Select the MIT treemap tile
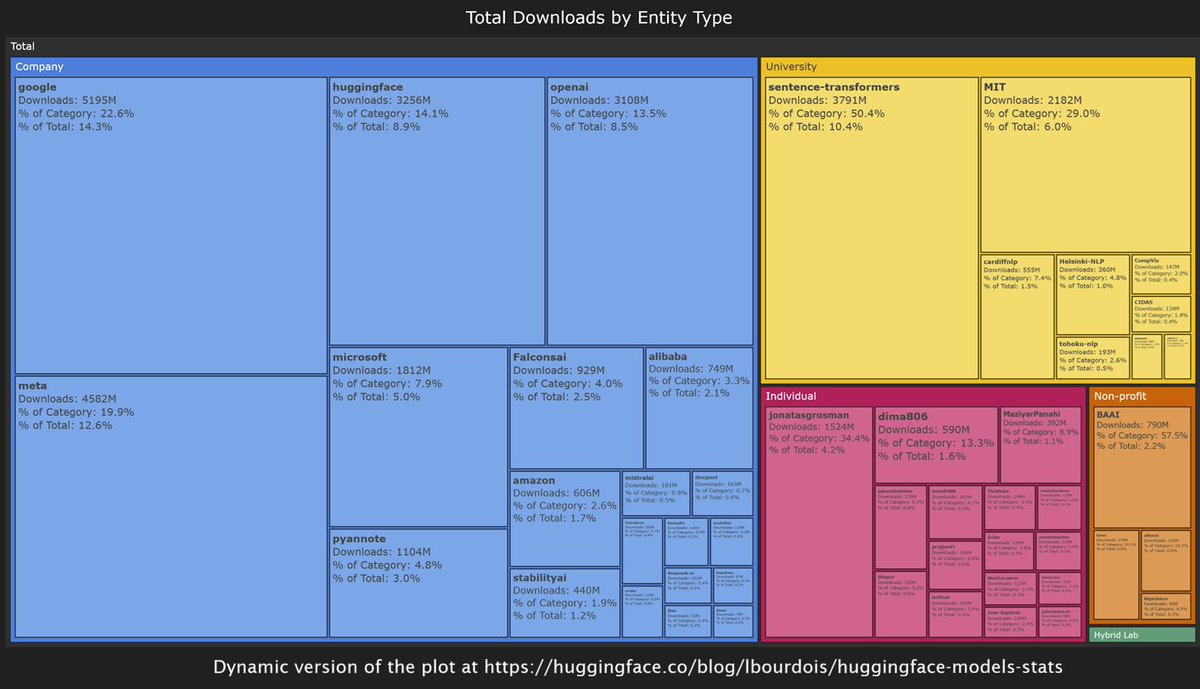Image resolution: width=1200 pixels, height=689 pixels. (1086, 165)
